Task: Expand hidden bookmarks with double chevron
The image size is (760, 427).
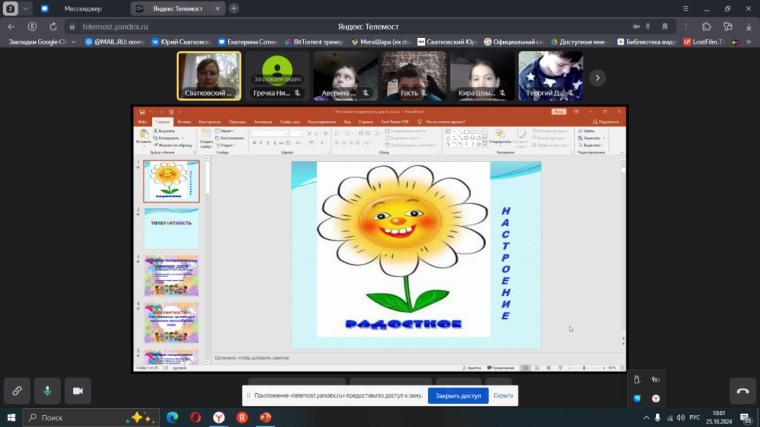Action: pos(748,42)
